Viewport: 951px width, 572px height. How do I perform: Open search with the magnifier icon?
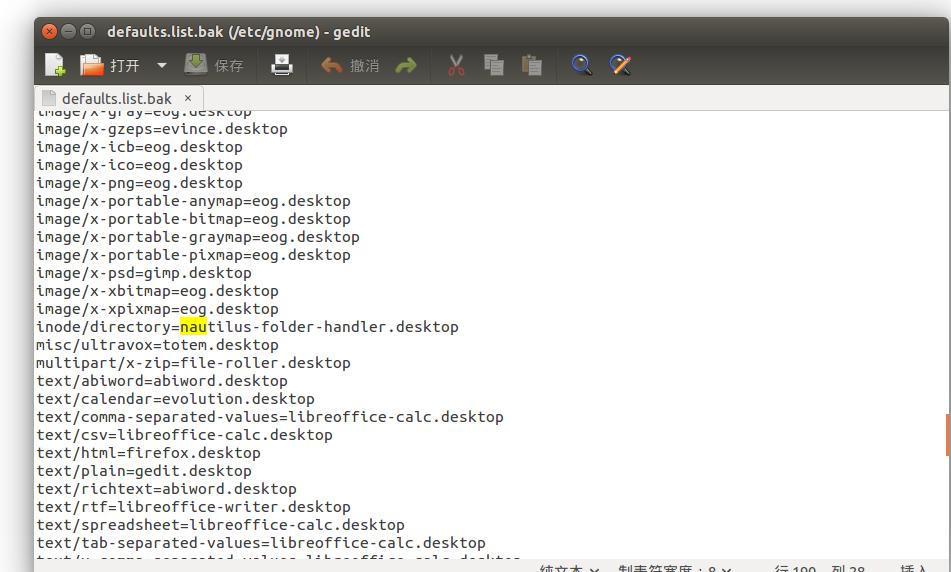pos(582,65)
